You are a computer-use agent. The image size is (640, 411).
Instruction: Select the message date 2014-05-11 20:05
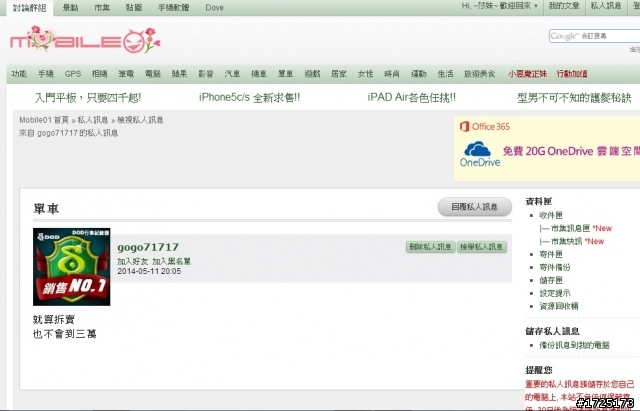[149, 271]
